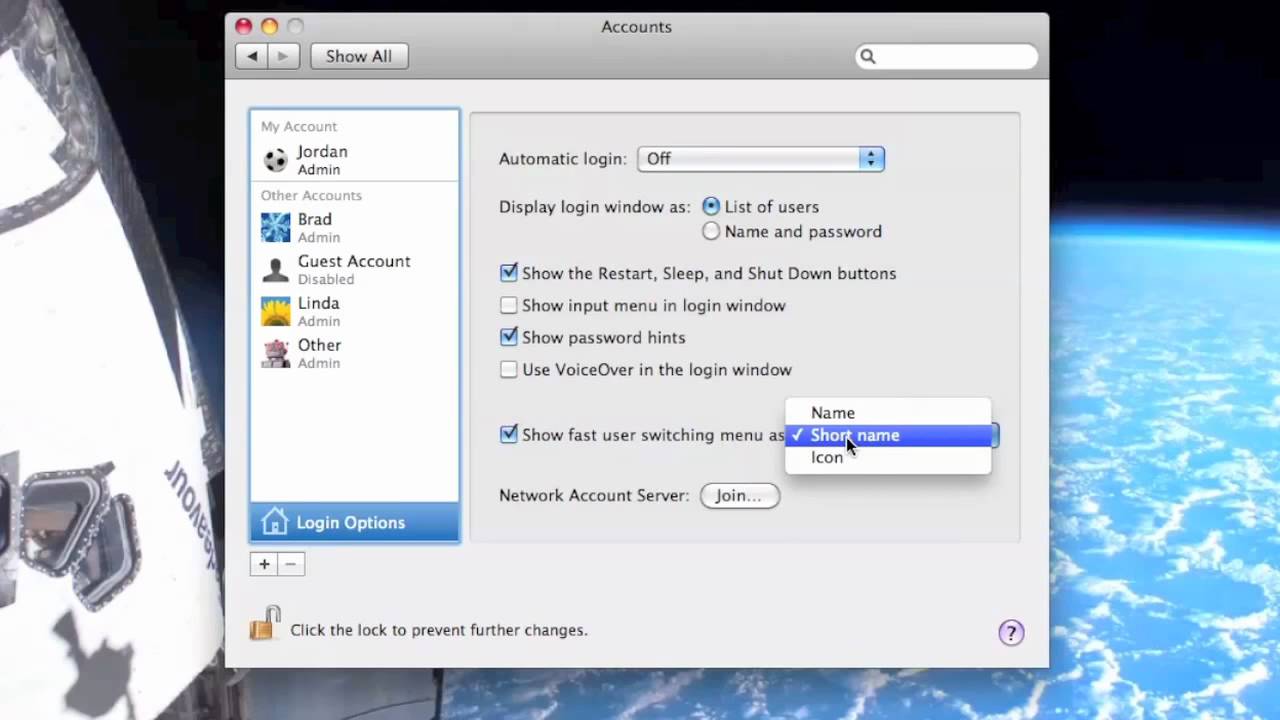Click Jordan's soccer ball account picture
The image size is (1280, 720).
coord(275,160)
